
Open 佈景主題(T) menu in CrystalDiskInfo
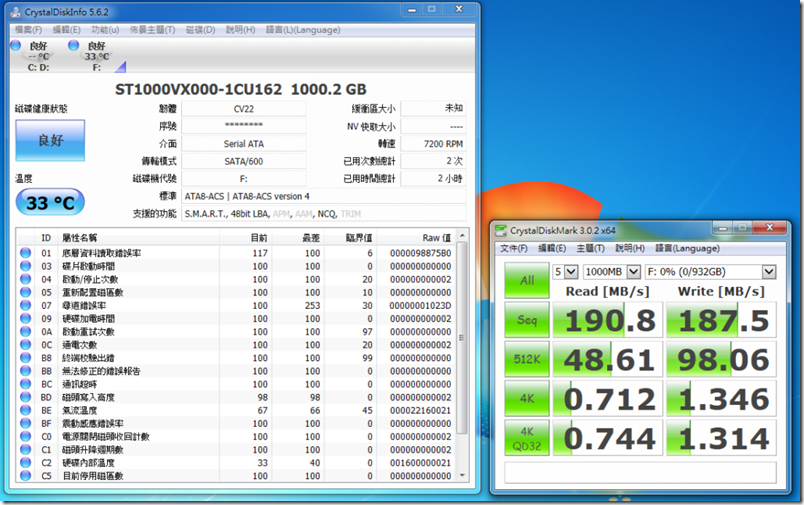152,30
